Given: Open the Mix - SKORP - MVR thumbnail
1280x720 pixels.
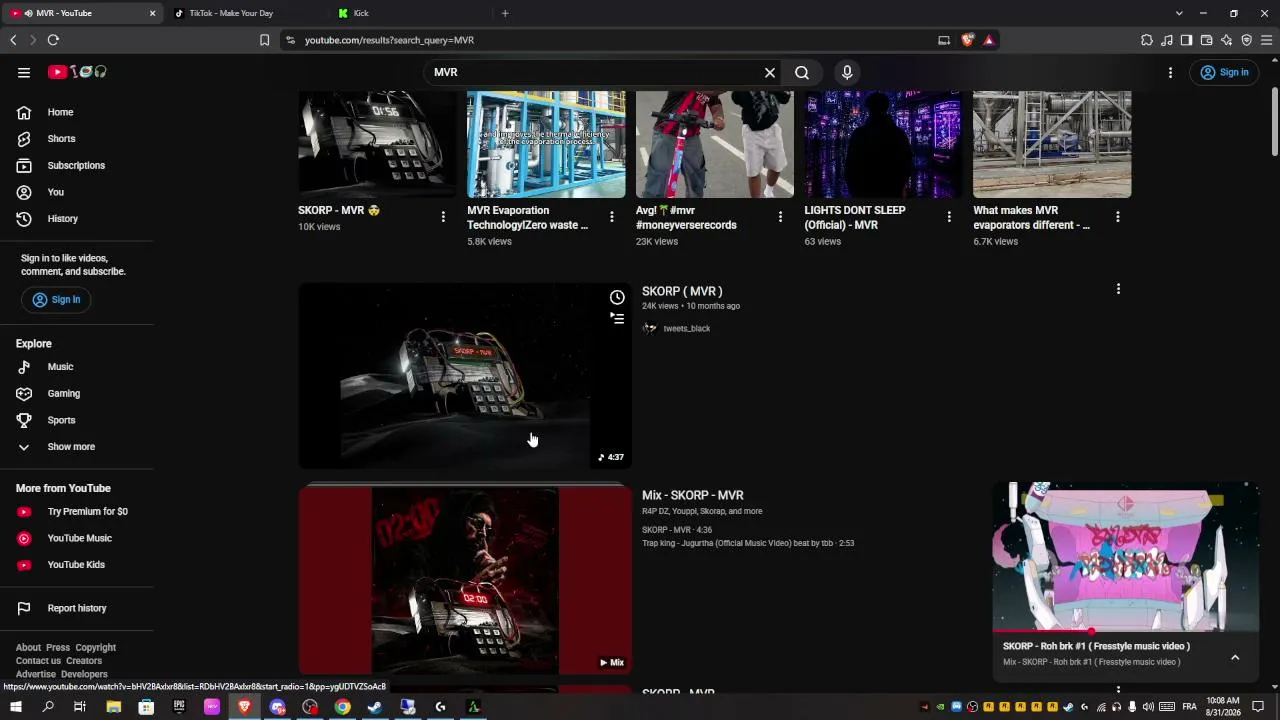Looking at the screenshot, I should tap(465, 580).
